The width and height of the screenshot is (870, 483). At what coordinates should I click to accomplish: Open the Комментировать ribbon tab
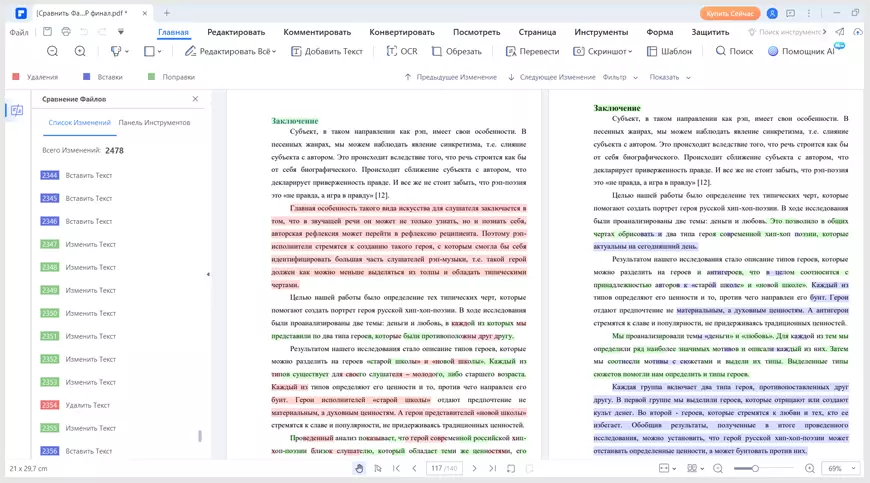(317, 32)
